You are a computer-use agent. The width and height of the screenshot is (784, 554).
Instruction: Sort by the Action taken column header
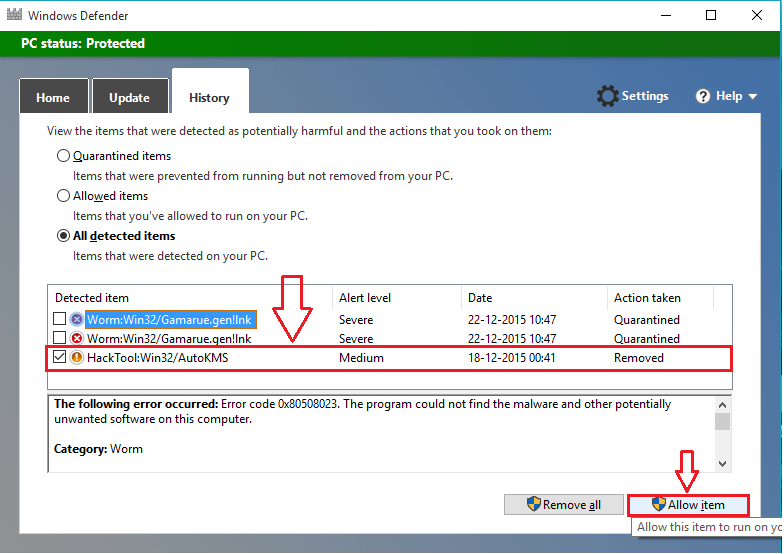pyautogui.click(x=648, y=298)
